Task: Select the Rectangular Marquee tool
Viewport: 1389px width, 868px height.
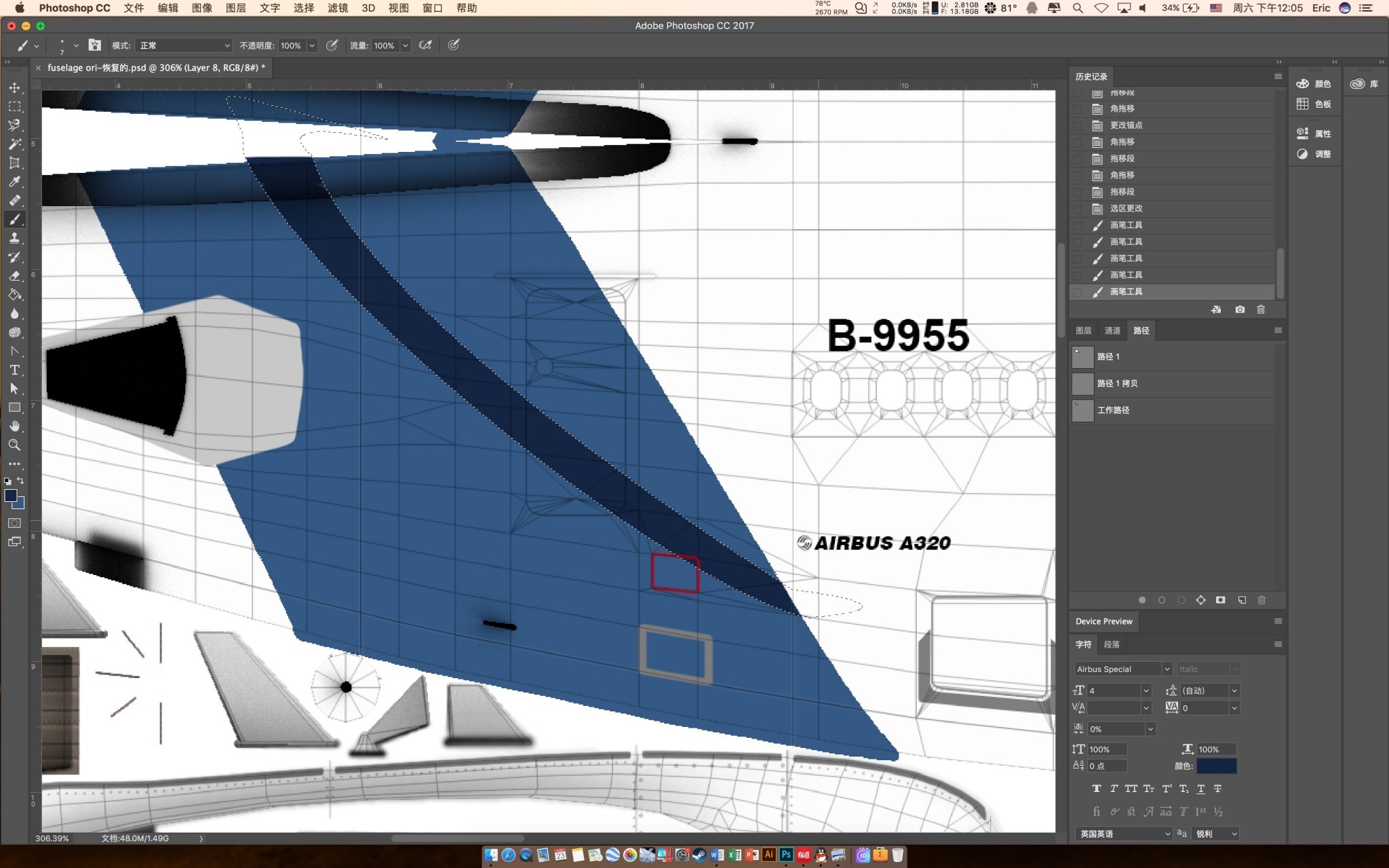Action: pos(14,106)
